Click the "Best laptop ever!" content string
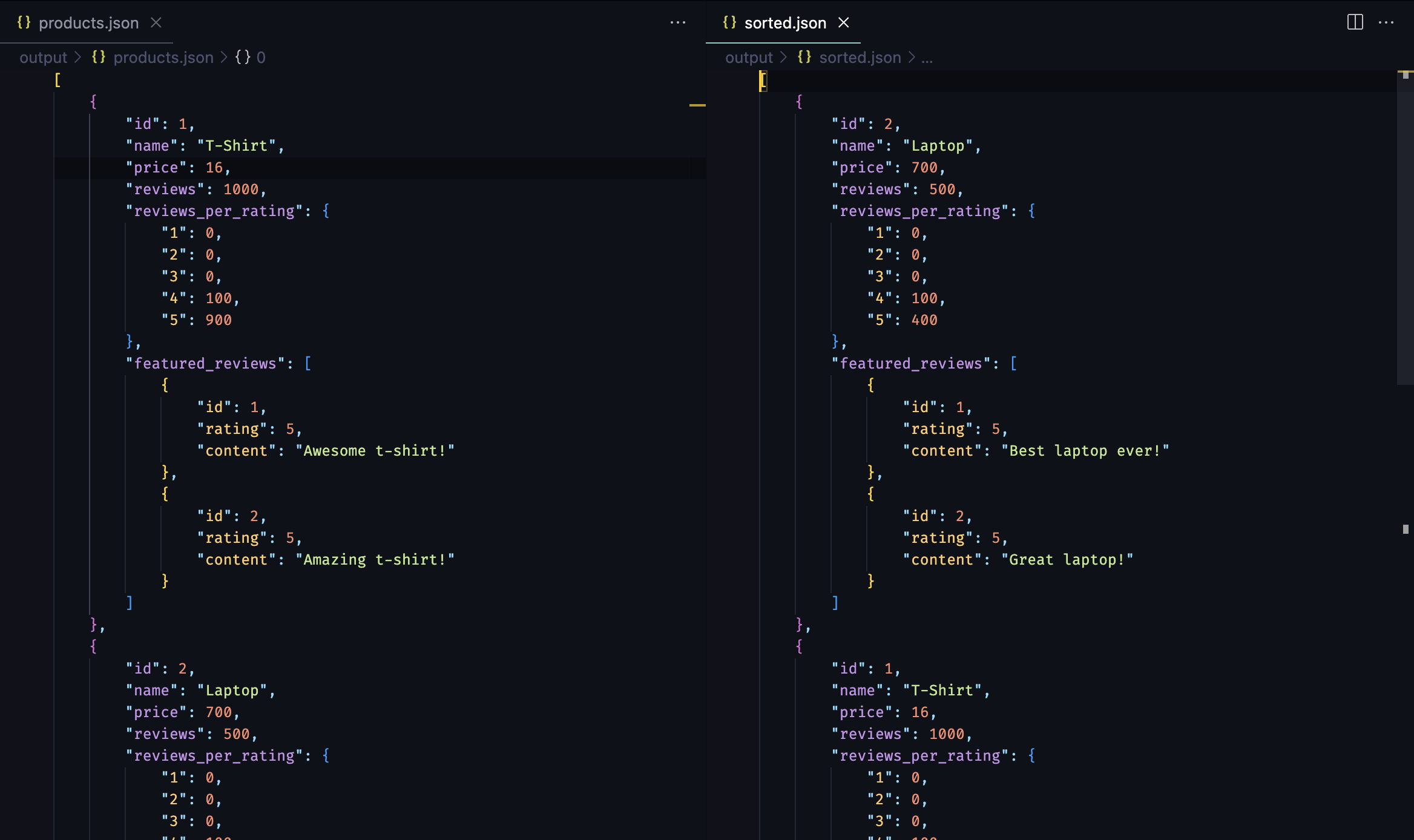Viewport: 1414px width, 840px height. 1085,451
